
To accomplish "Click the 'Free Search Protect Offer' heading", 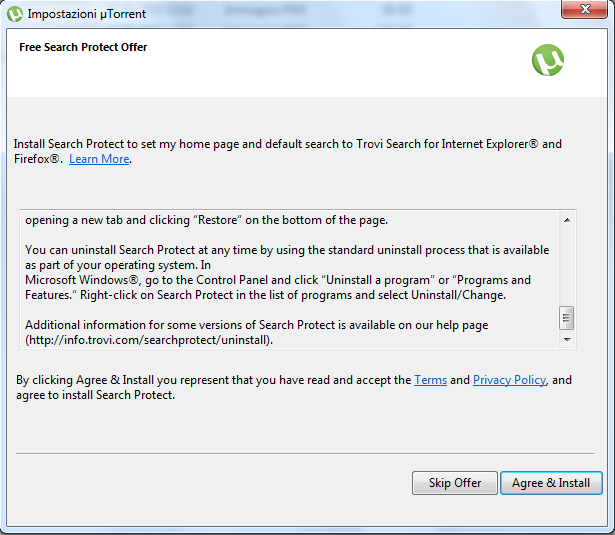I will pyautogui.click(x=83, y=47).
